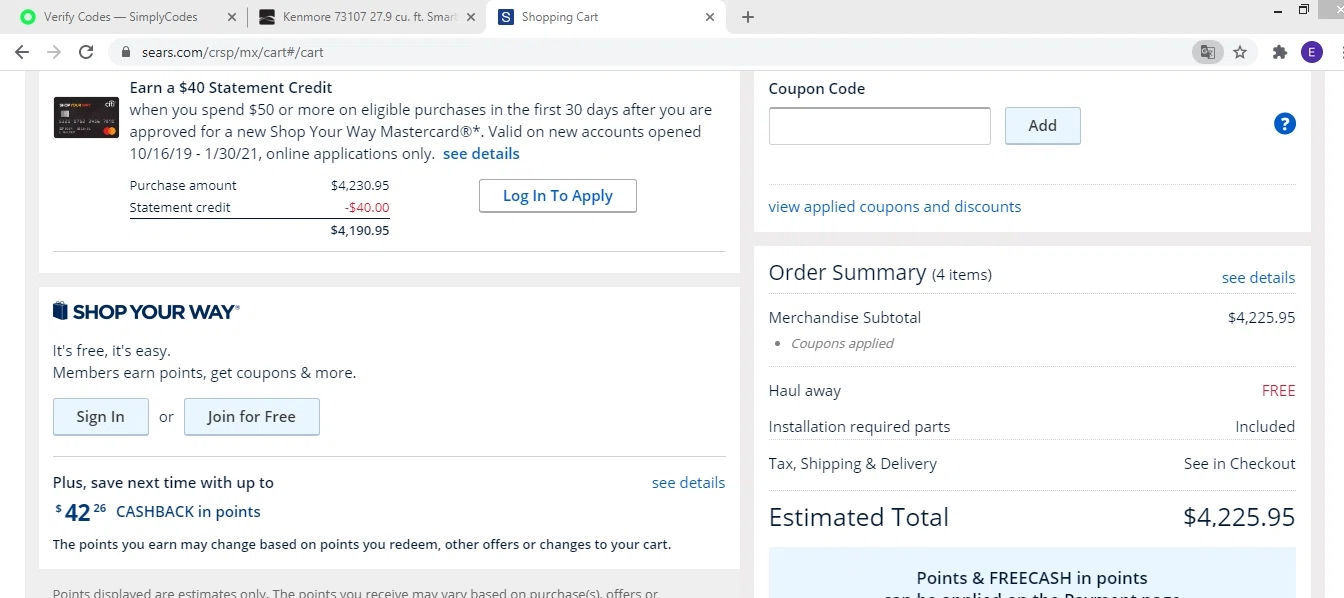This screenshot has width=1344, height=598.
Task: Click the Installation required parts Included value
Action: pyautogui.click(x=1265, y=427)
